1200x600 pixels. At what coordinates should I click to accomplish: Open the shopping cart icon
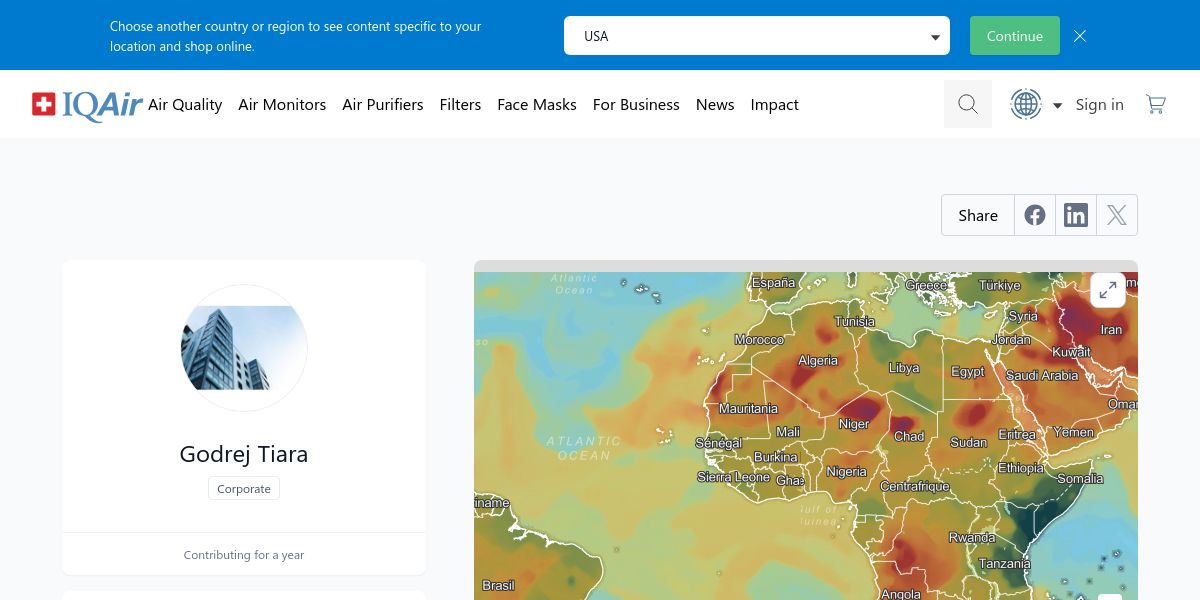(1156, 104)
